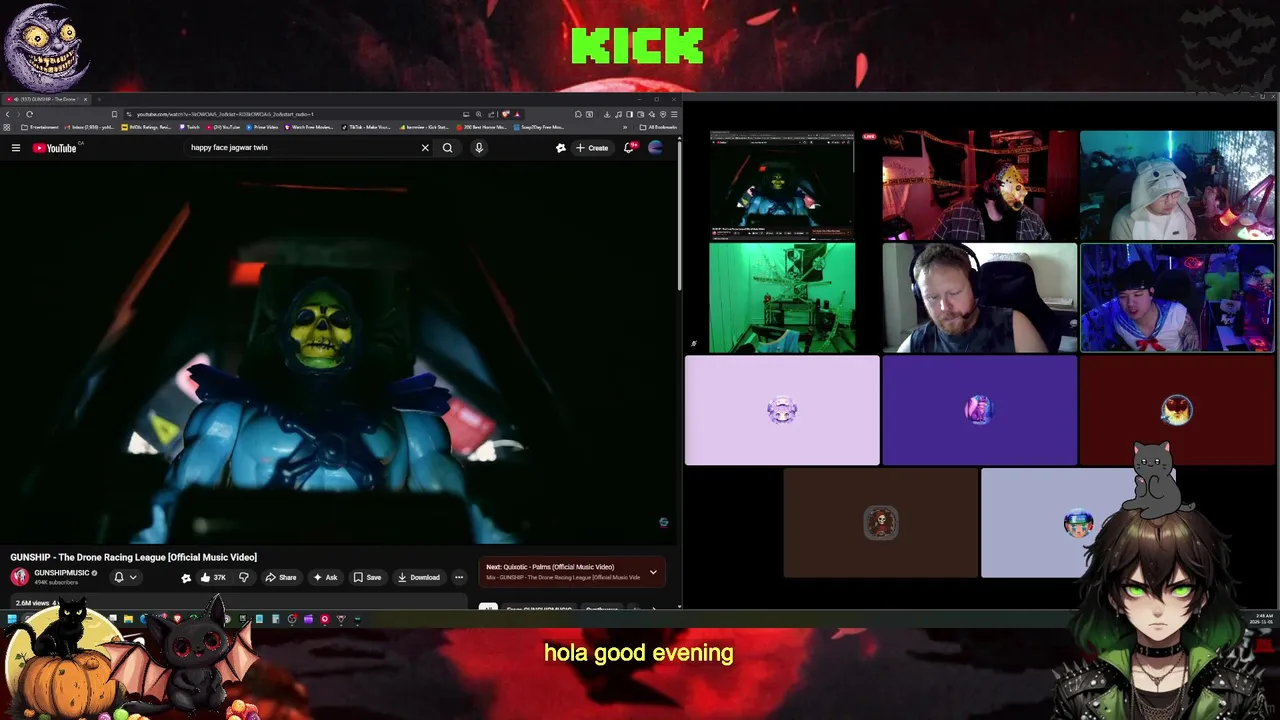Viewport: 1280px width, 720px height.
Task: Click the bookmark icon in address bar
Action: pos(114,114)
